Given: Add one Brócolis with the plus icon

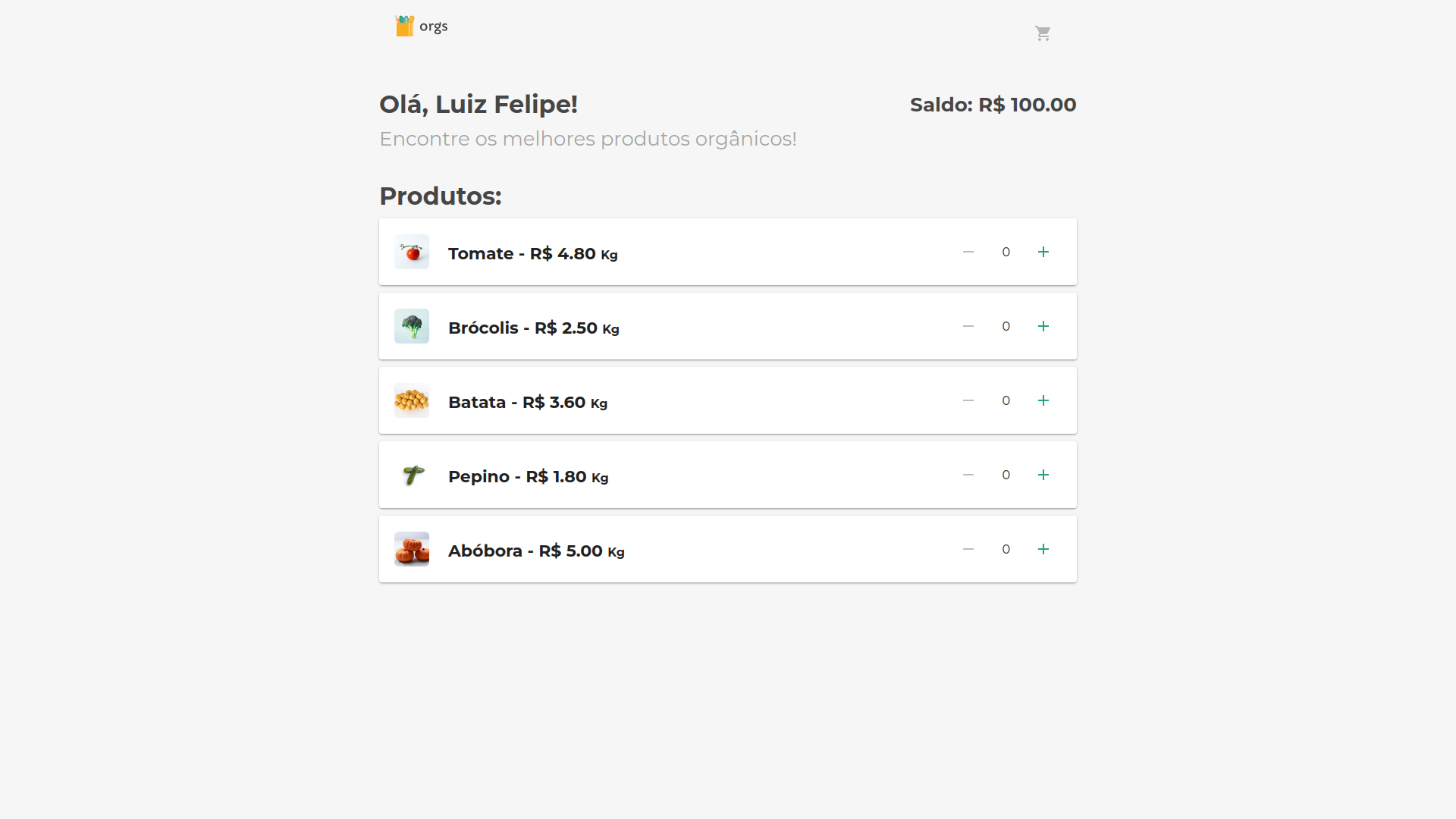Looking at the screenshot, I should pyautogui.click(x=1043, y=326).
